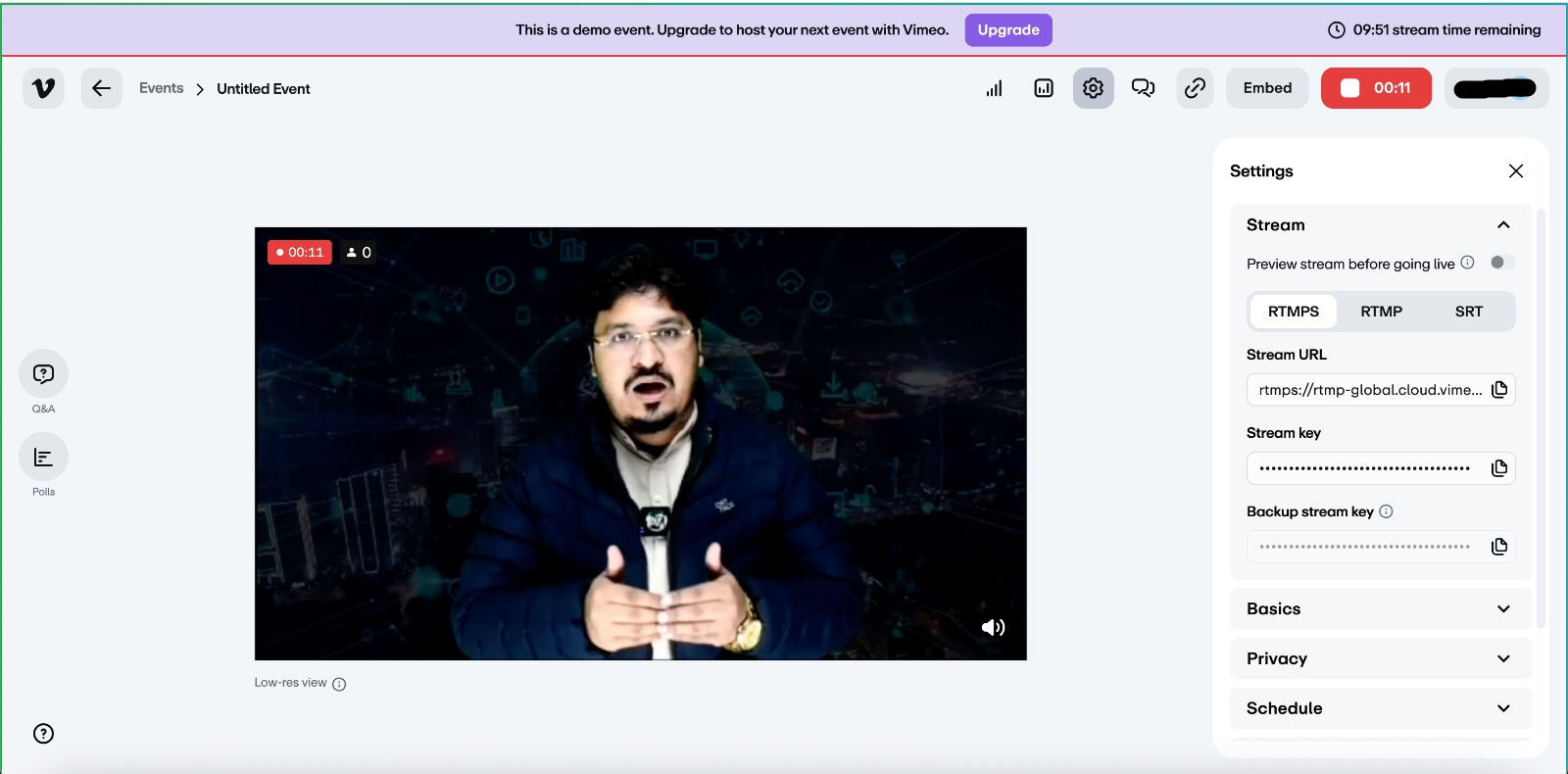Stop the live stream recording
This screenshot has height=774, width=1568.
coord(1375,88)
